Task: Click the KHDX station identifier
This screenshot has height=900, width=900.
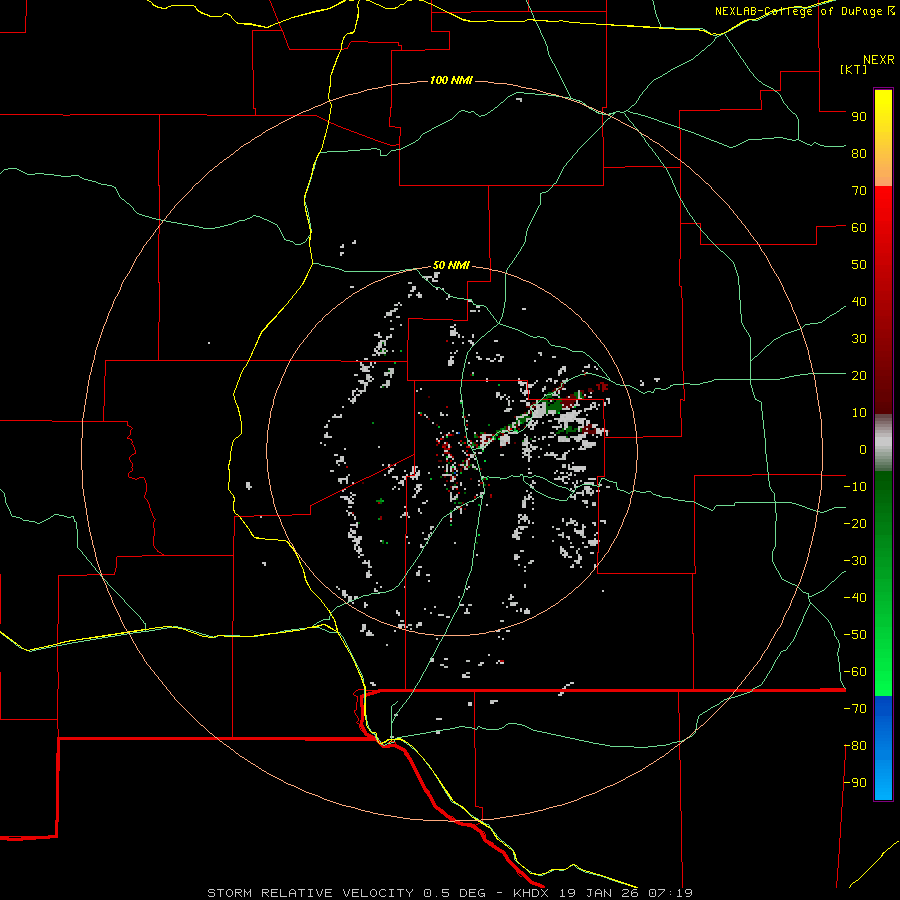Action: [531, 893]
